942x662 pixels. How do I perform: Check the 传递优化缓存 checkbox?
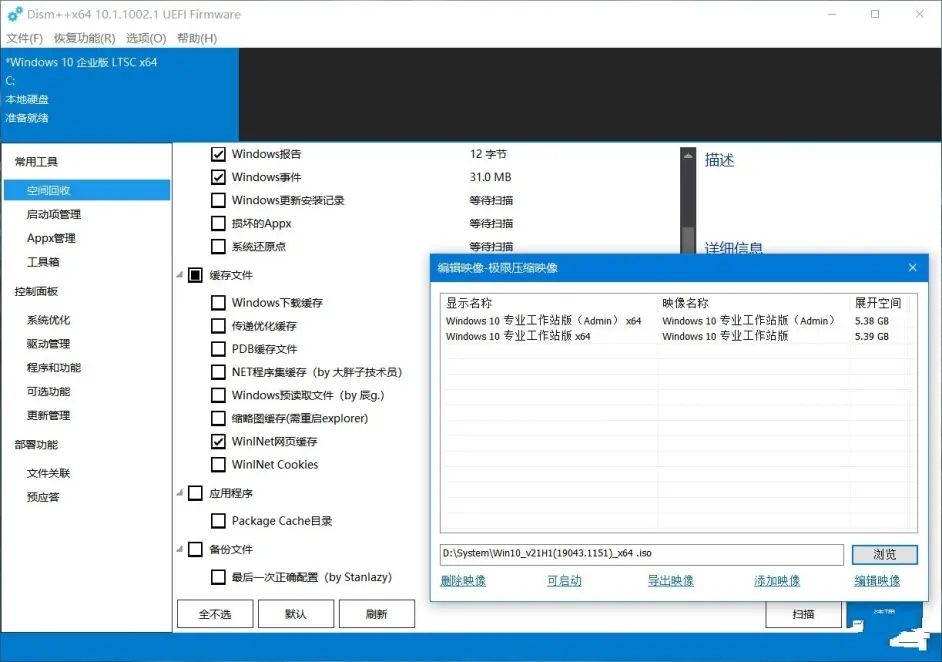(218, 326)
